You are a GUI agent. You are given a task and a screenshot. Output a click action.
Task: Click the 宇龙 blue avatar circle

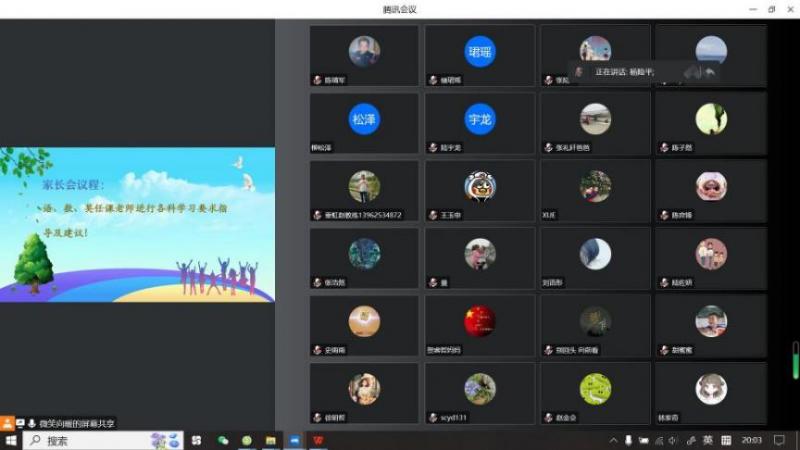480,119
